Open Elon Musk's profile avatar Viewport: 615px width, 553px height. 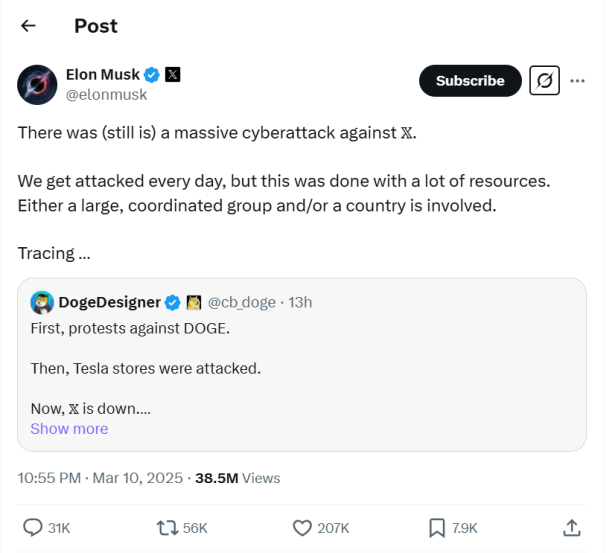(x=37, y=85)
